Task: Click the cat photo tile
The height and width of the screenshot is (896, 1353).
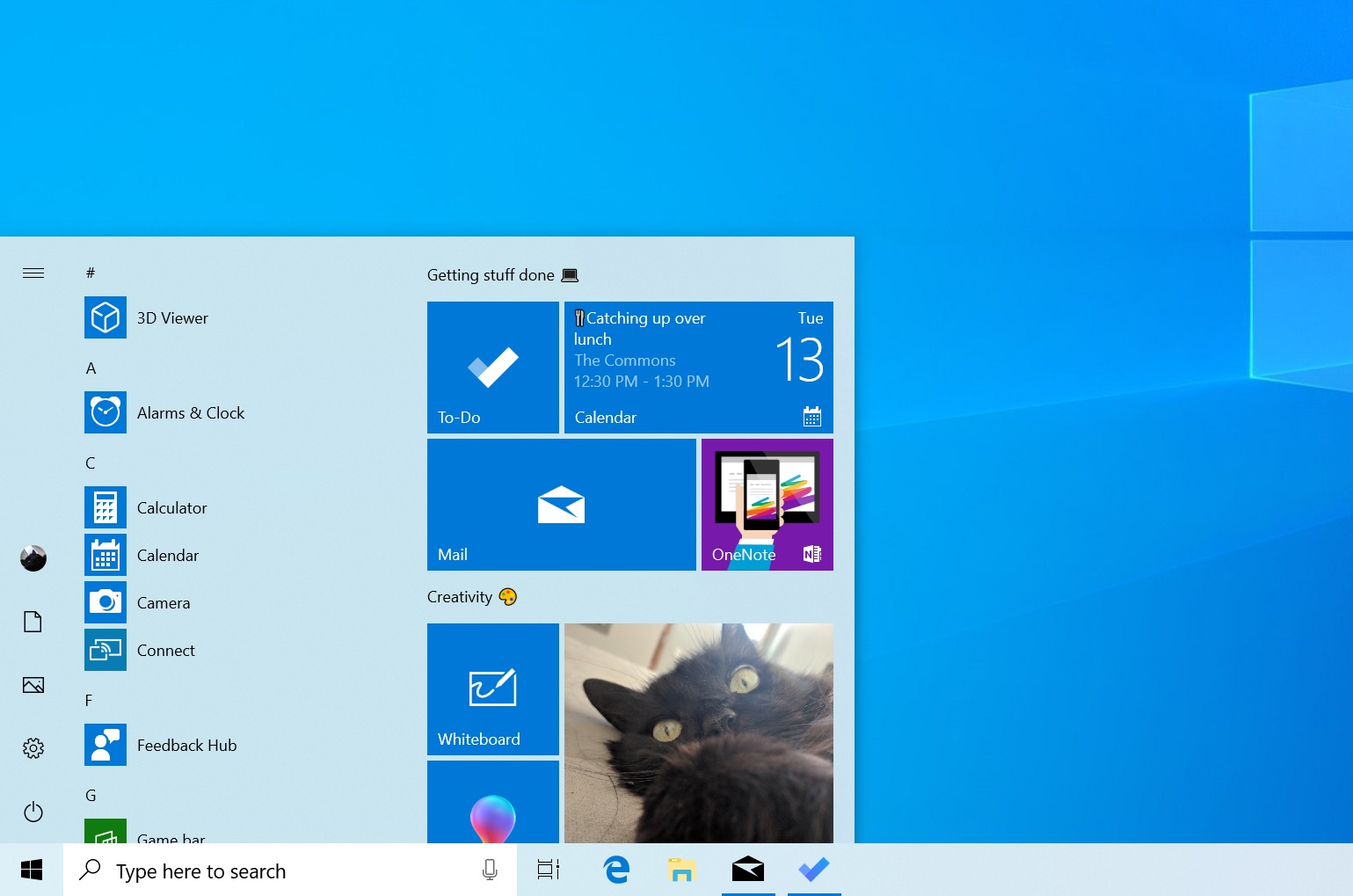Action: point(698,733)
